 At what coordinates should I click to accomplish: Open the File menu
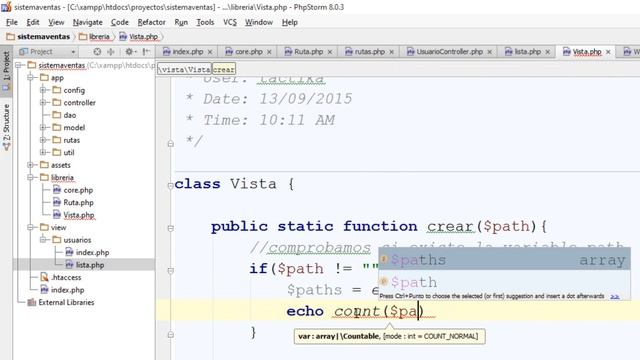pyautogui.click(x=11, y=22)
